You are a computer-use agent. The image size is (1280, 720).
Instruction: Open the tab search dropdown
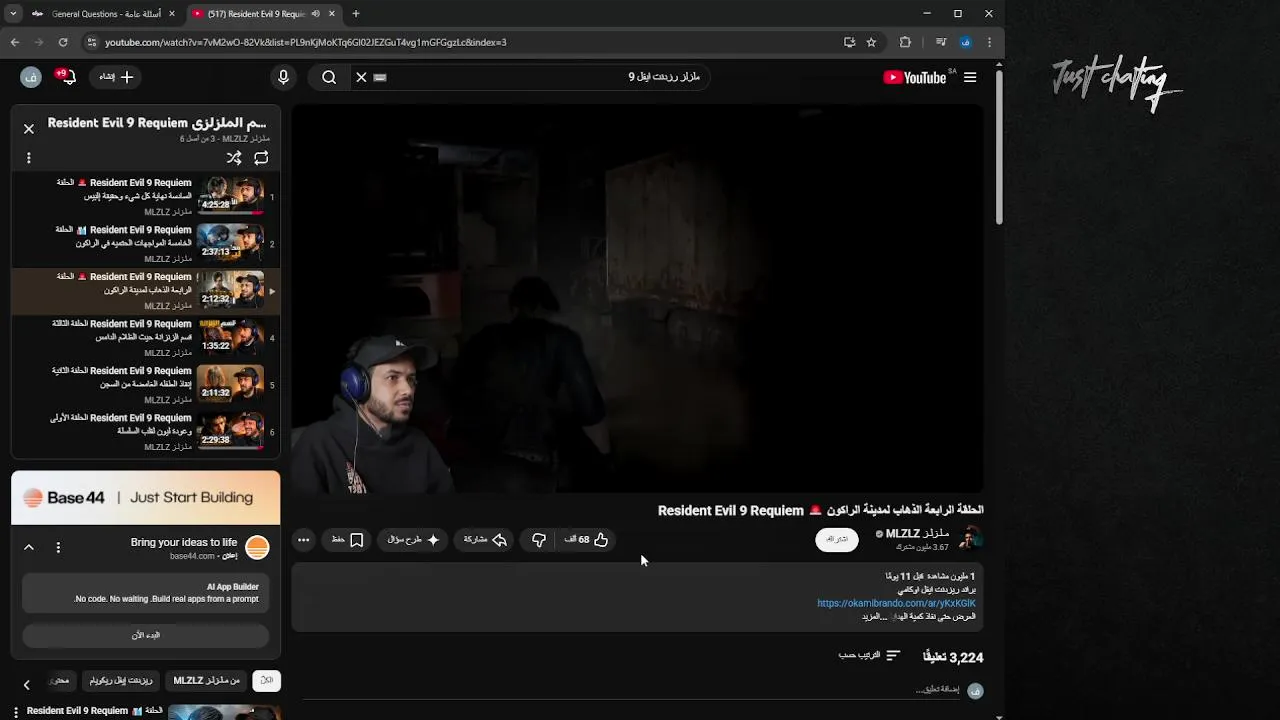(x=13, y=14)
